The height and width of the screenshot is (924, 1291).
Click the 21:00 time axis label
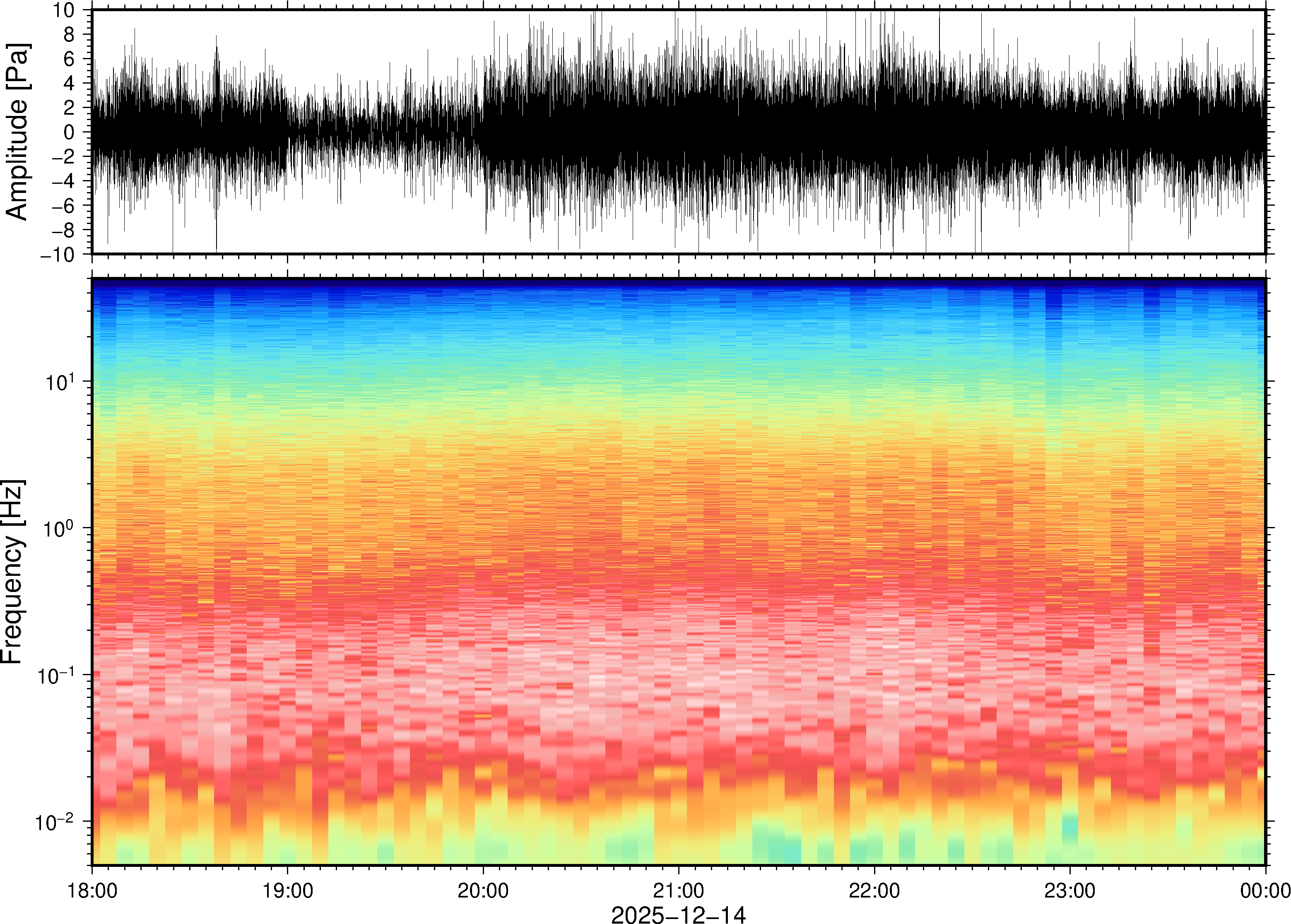click(678, 890)
